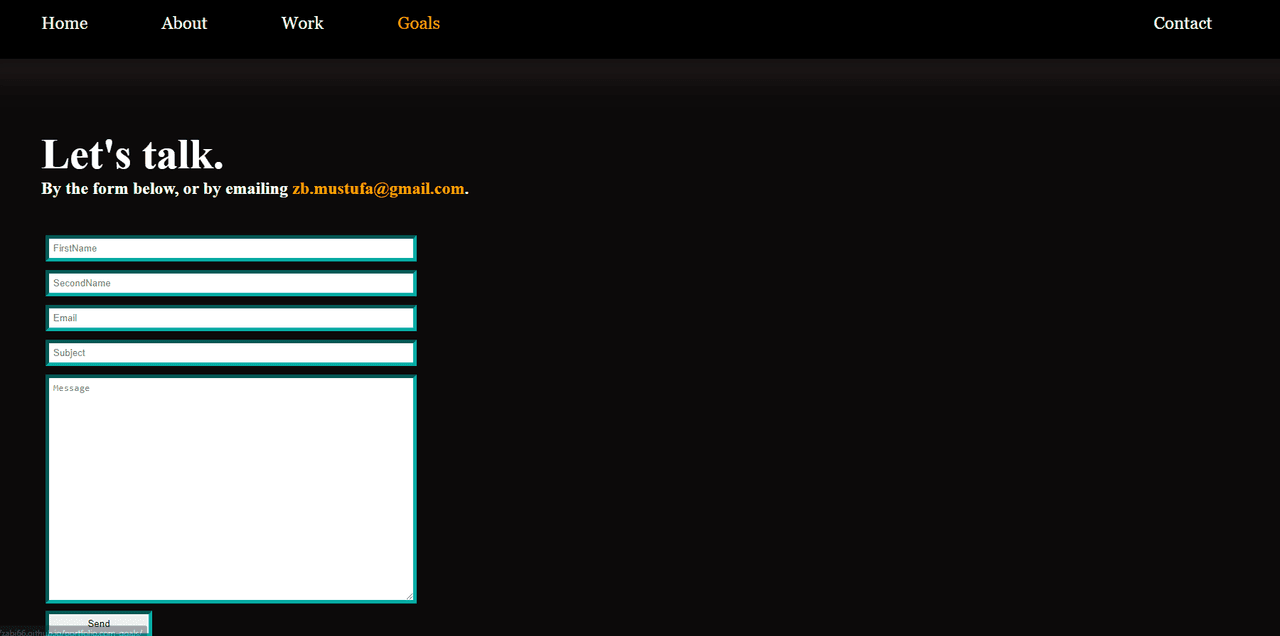Image resolution: width=1280 pixels, height=636 pixels.
Task: Click into the Email field
Action: coord(231,318)
